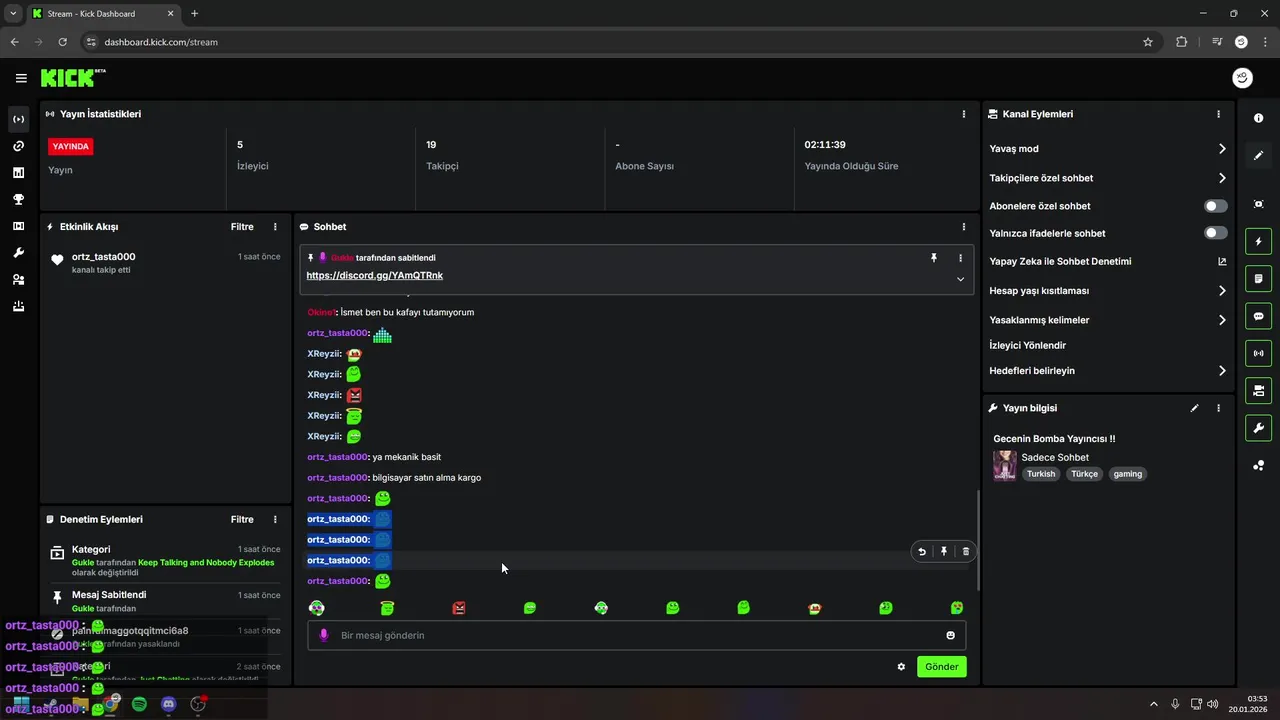The width and height of the screenshot is (1280, 720).
Task: Open the Sadece Sohbet category thumbnail
Action: pyautogui.click(x=1004, y=465)
